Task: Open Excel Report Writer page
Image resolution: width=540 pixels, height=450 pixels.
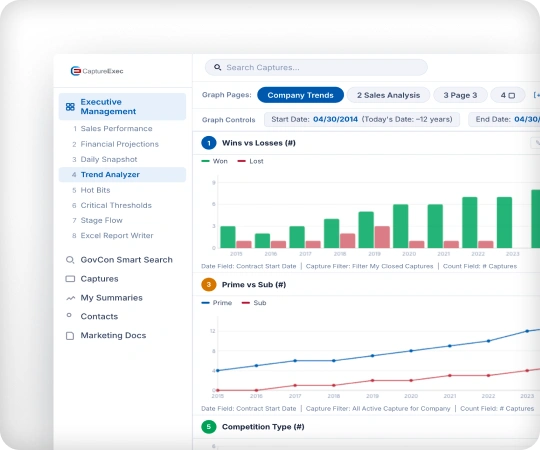Action: [117, 236]
